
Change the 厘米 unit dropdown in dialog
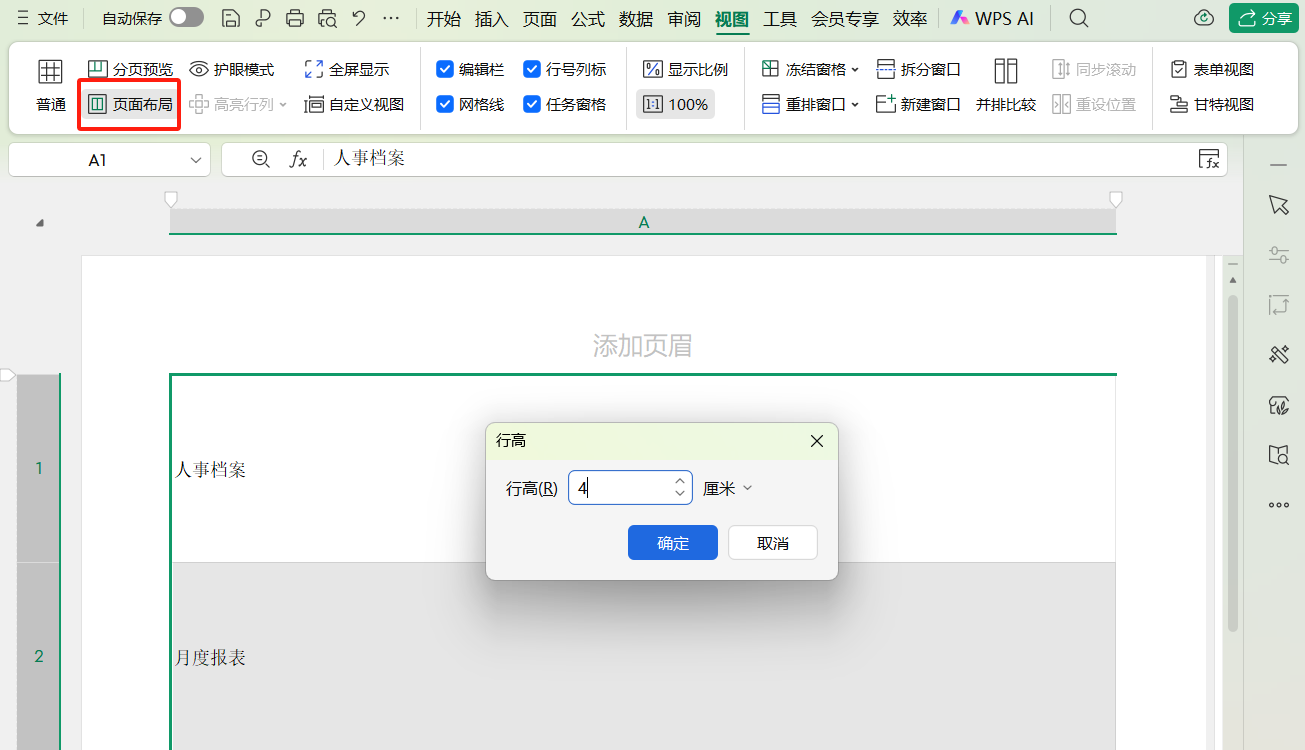(727, 487)
